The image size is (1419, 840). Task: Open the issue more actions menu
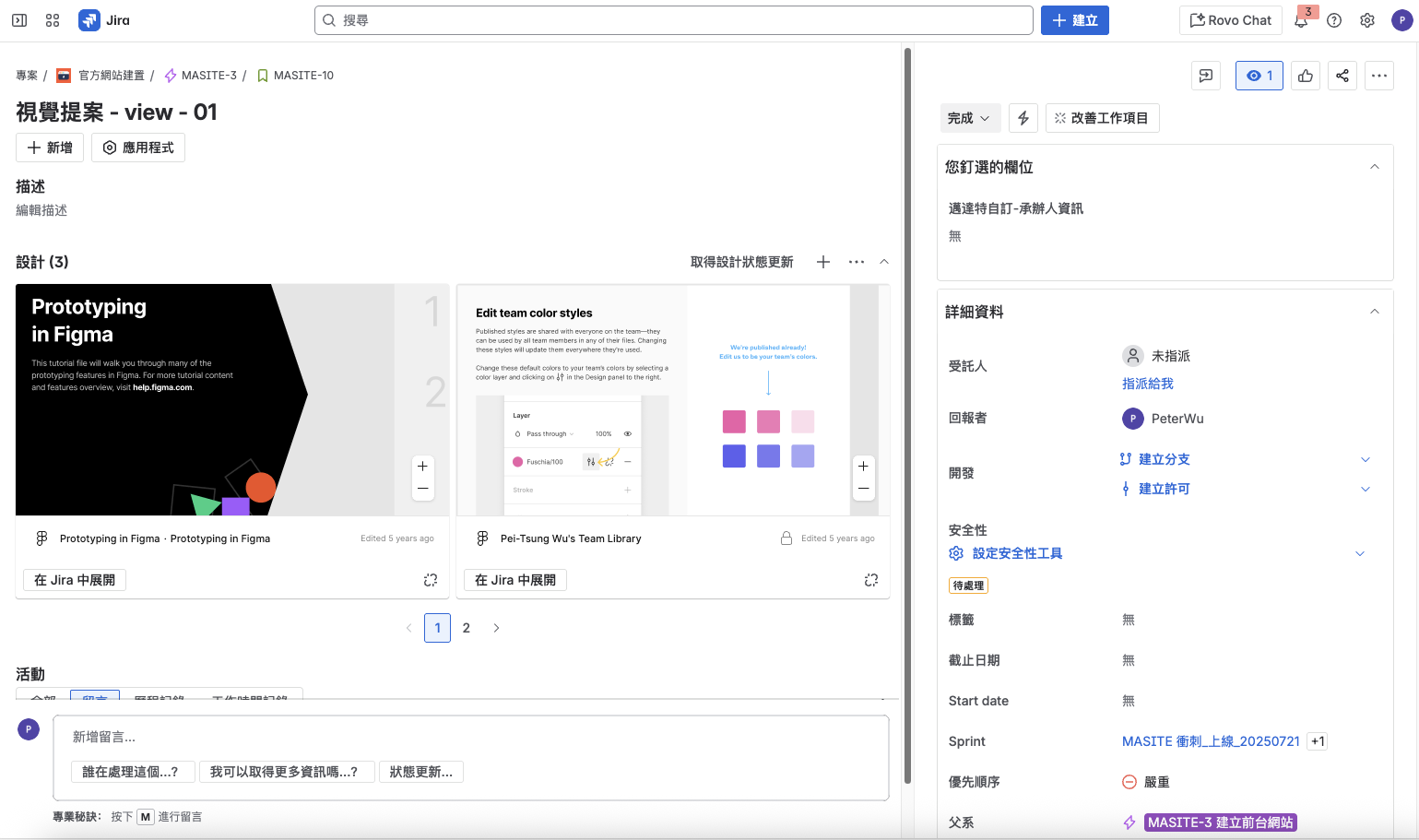1379,76
